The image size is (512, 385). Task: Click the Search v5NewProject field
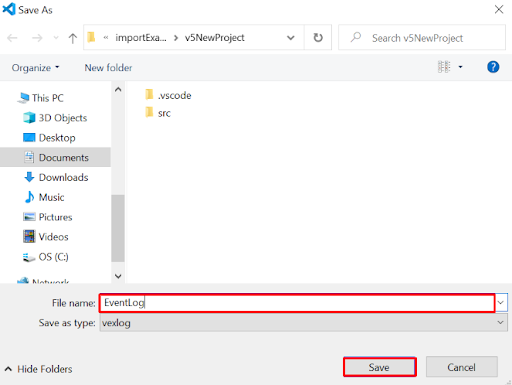coord(422,37)
